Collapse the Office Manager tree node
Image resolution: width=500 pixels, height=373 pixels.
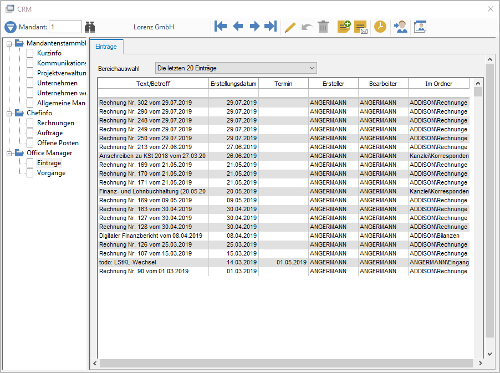pyautogui.click(x=9, y=153)
